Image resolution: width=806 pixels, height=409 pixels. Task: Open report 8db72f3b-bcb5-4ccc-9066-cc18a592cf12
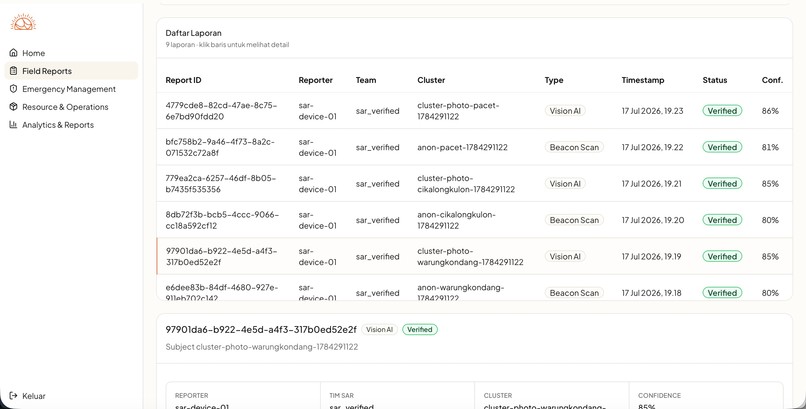coord(474,220)
